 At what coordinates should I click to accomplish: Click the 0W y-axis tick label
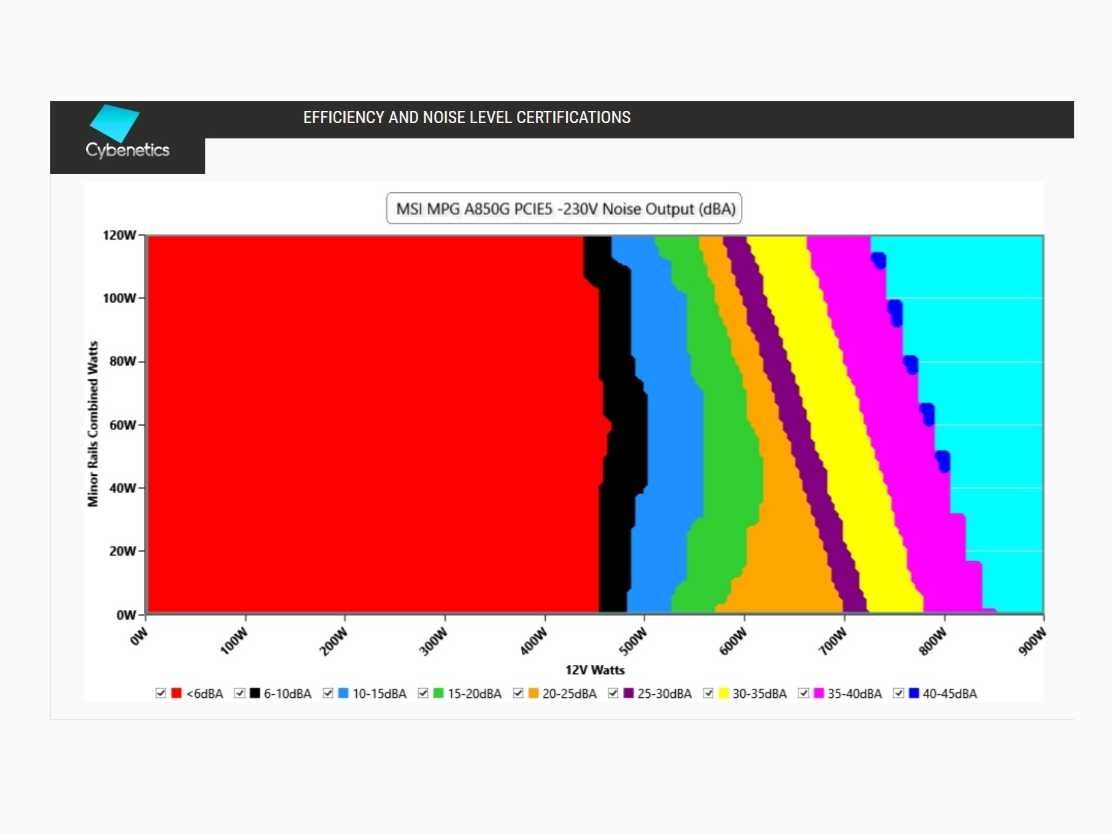tap(126, 615)
